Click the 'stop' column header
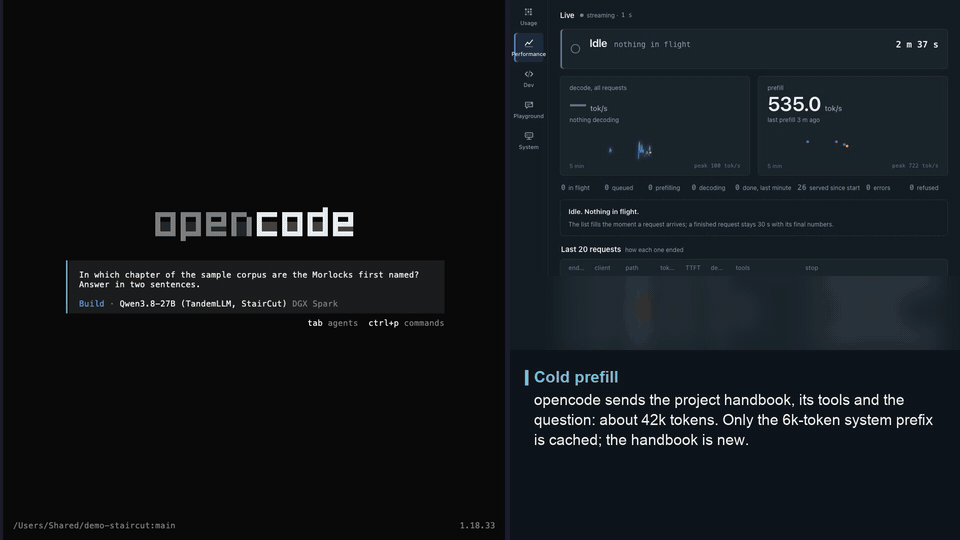The height and width of the screenshot is (540, 960). [x=811, y=268]
